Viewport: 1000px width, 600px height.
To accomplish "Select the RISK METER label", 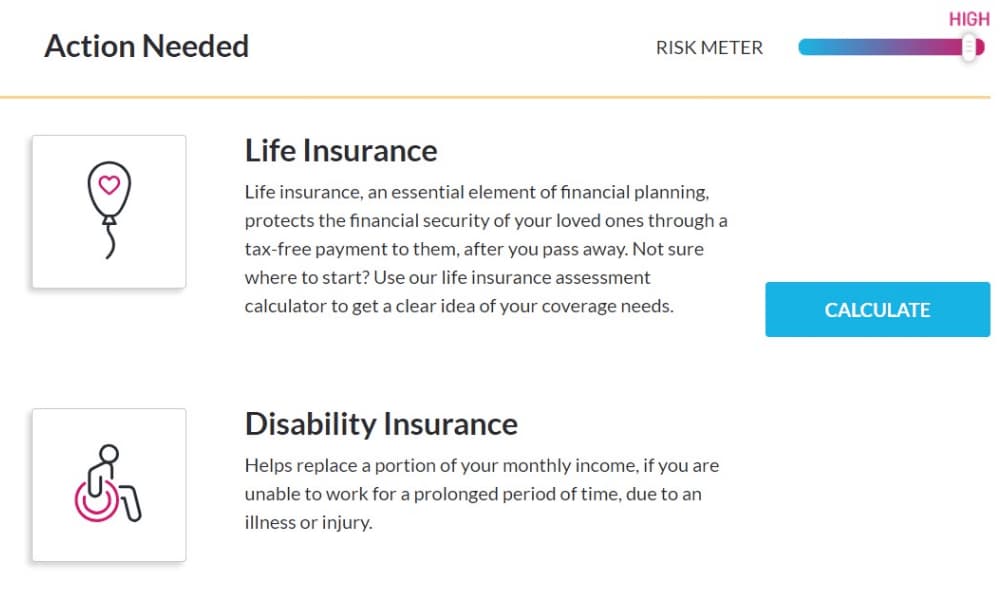I will (x=709, y=47).
